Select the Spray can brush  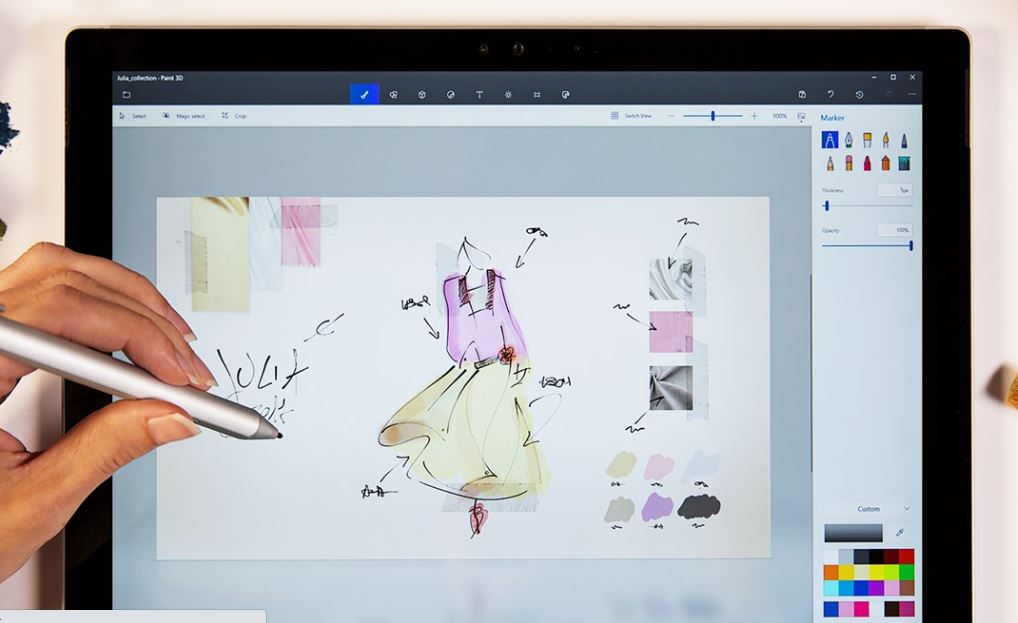click(886, 163)
